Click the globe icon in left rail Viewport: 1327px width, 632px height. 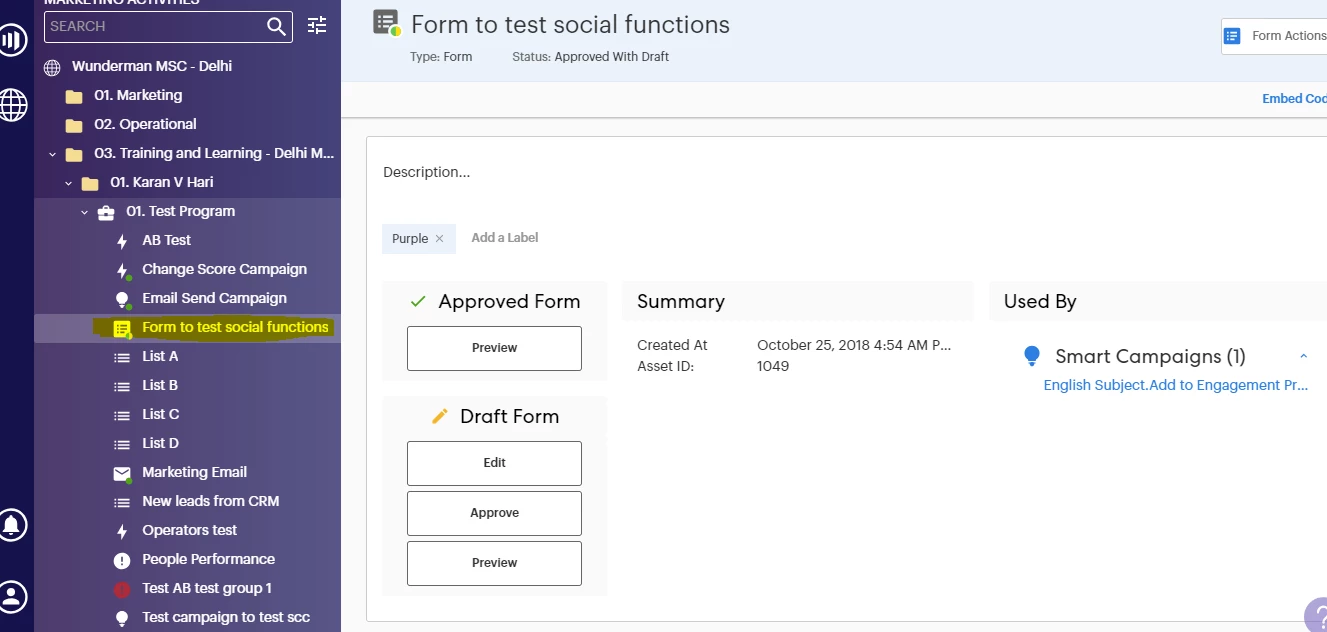(x=13, y=104)
